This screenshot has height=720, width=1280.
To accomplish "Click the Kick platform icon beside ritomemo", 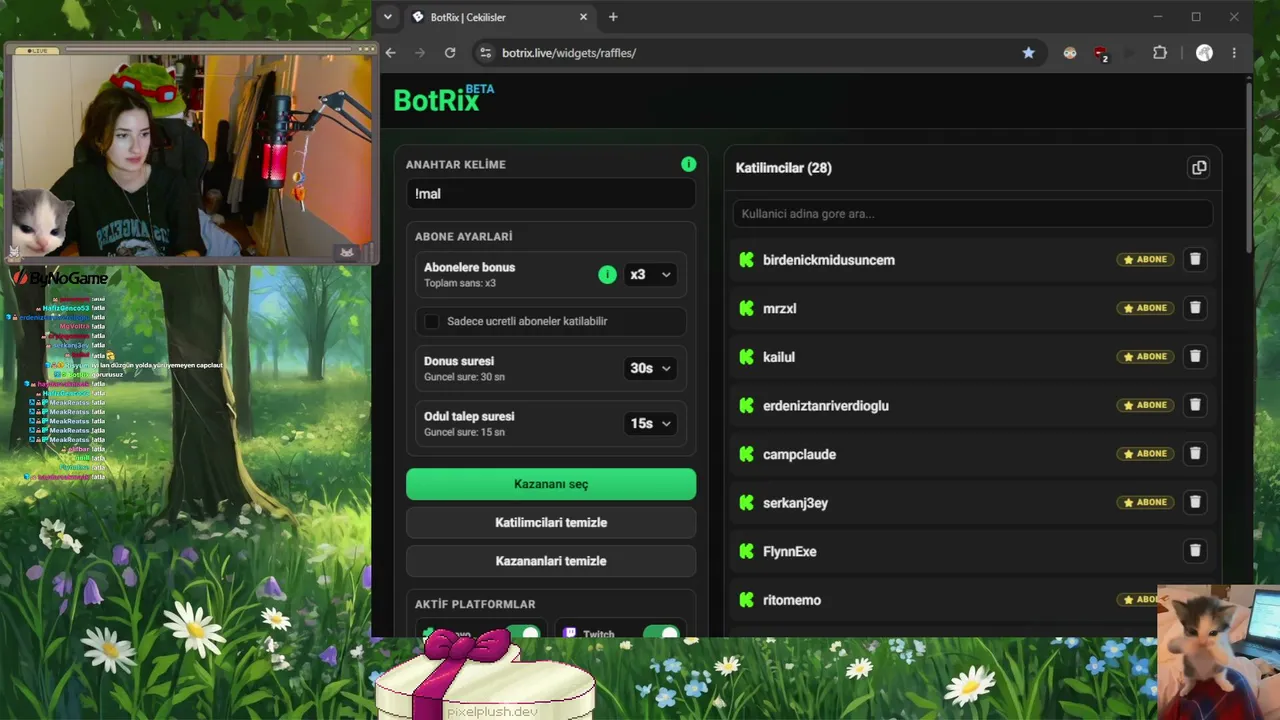I will click(746, 600).
